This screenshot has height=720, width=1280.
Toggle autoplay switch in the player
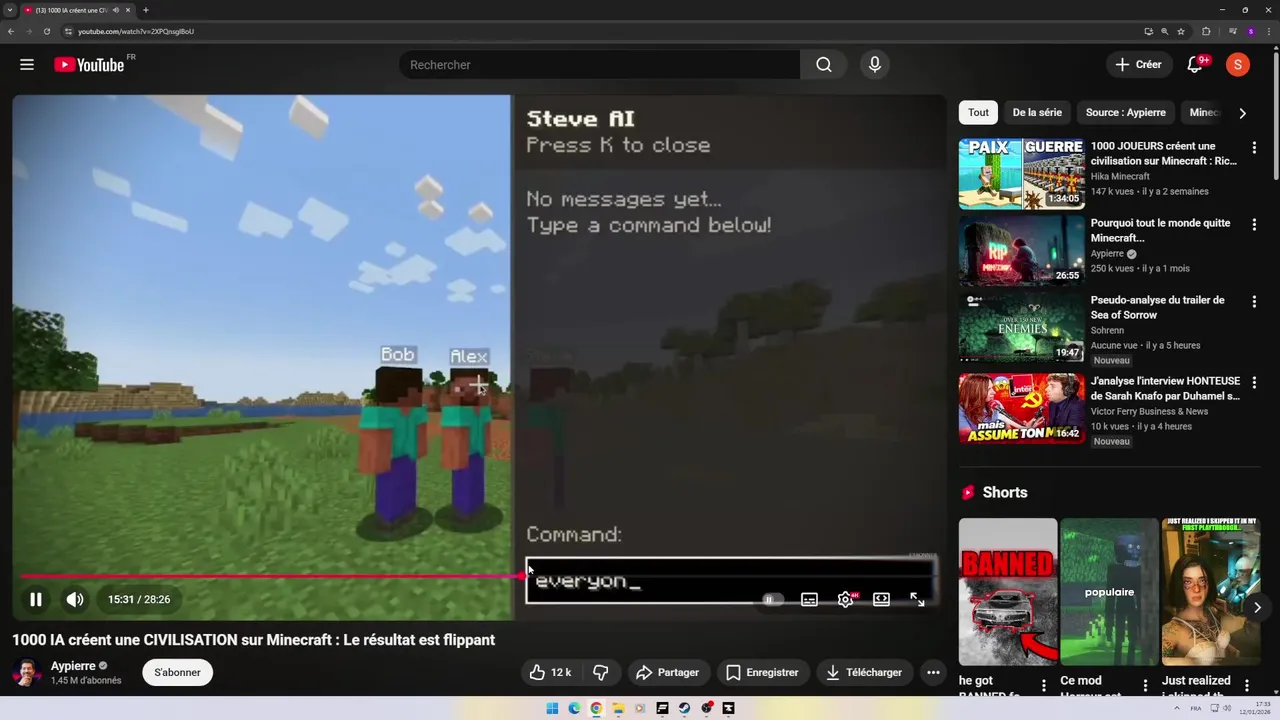coord(771,599)
